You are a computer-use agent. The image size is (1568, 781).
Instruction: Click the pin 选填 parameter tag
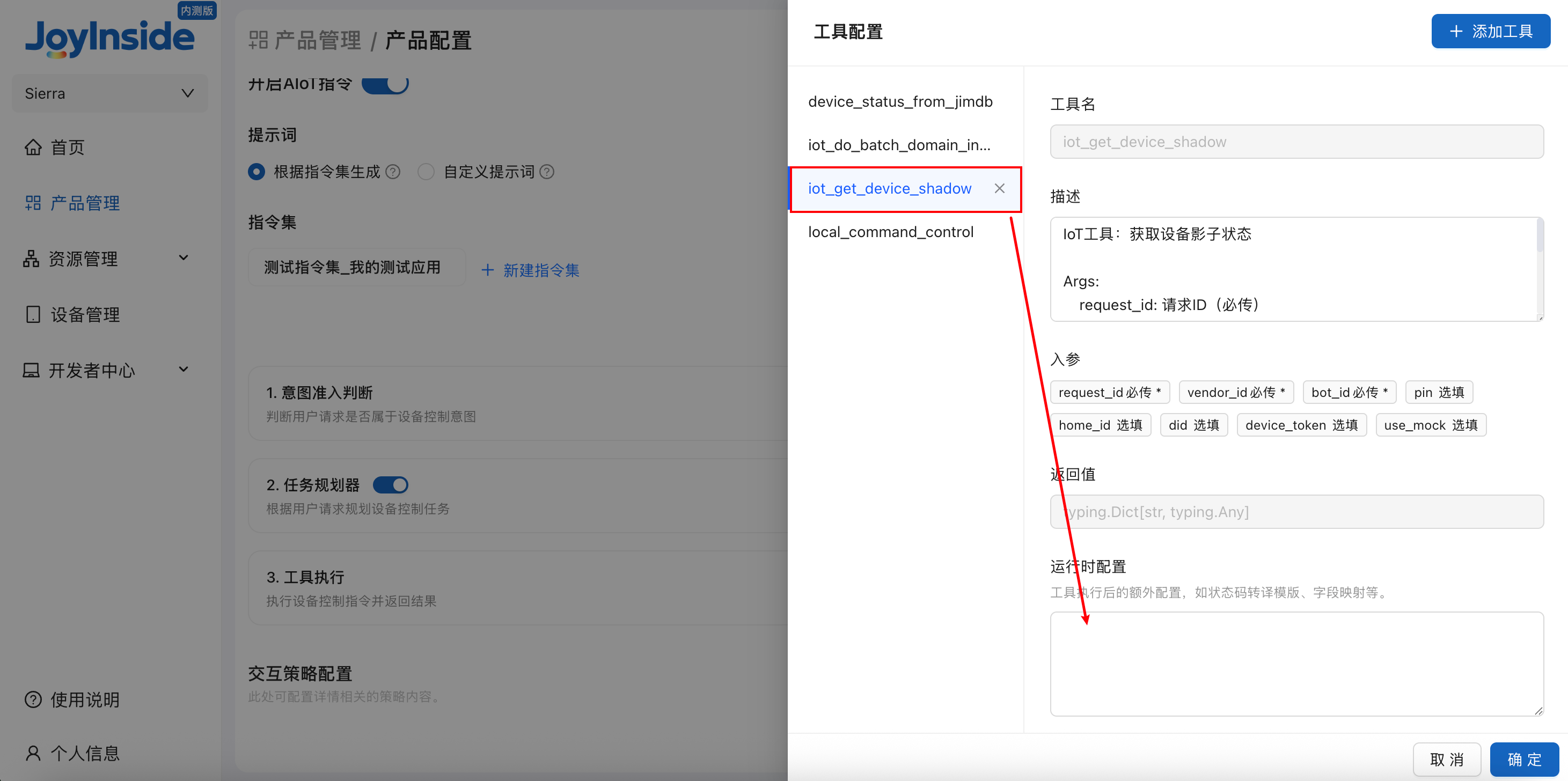point(1439,392)
